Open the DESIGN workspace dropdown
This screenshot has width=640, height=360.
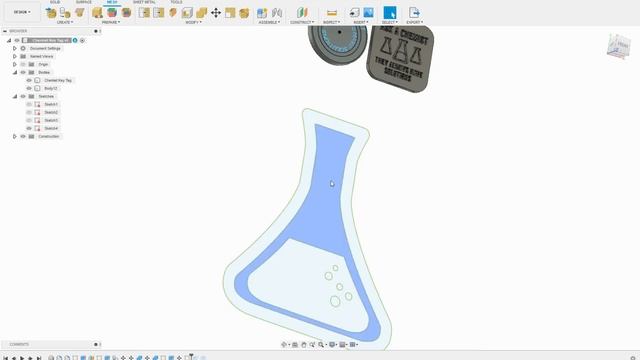click(22, 12)
